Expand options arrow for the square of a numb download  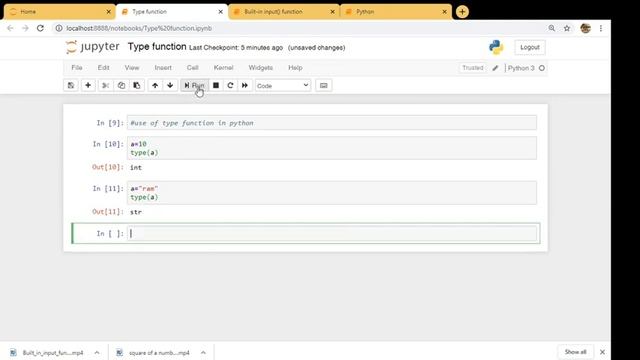point(203,353)
